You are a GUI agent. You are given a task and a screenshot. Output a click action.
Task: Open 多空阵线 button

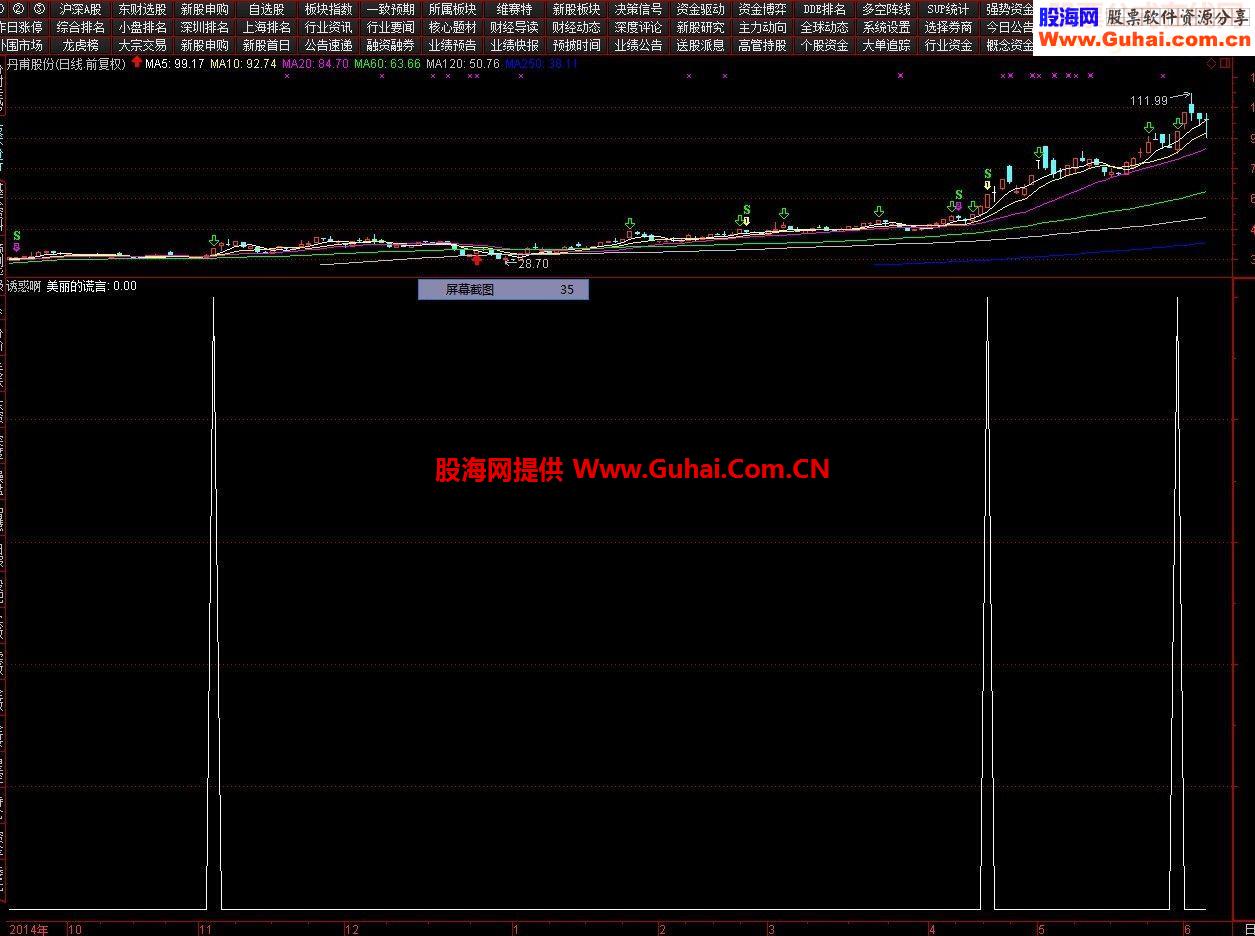(x=887, y=9)
